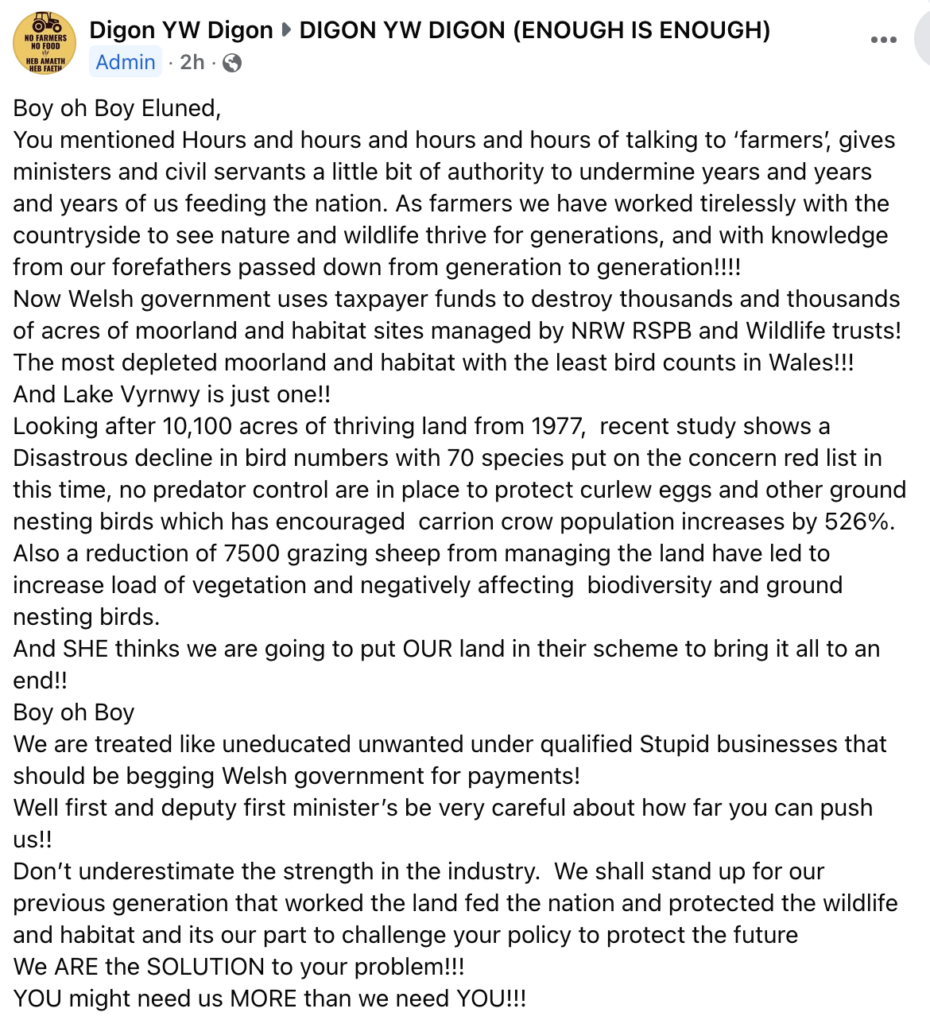930x1024 pixels.
Task: Click the standalone 'Boy oh Boy' line
Action: tap(74, 713)
